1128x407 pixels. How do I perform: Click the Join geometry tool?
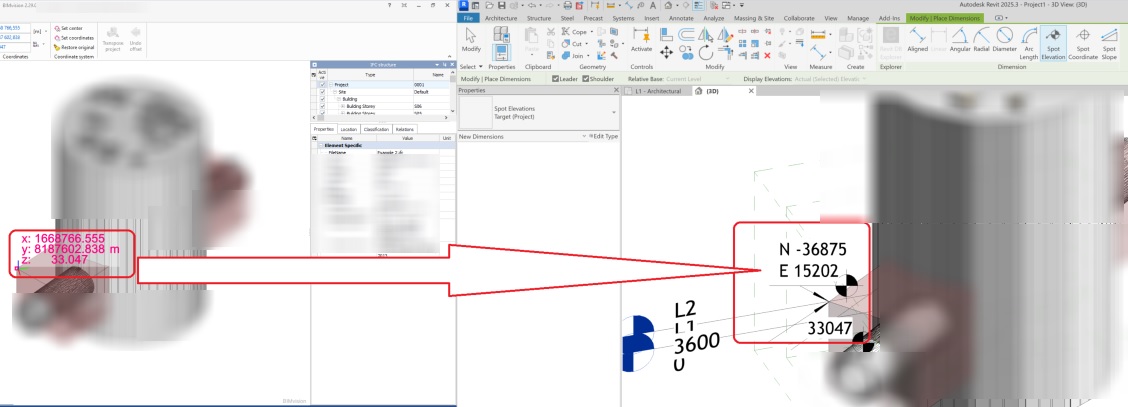coord(573,55)
